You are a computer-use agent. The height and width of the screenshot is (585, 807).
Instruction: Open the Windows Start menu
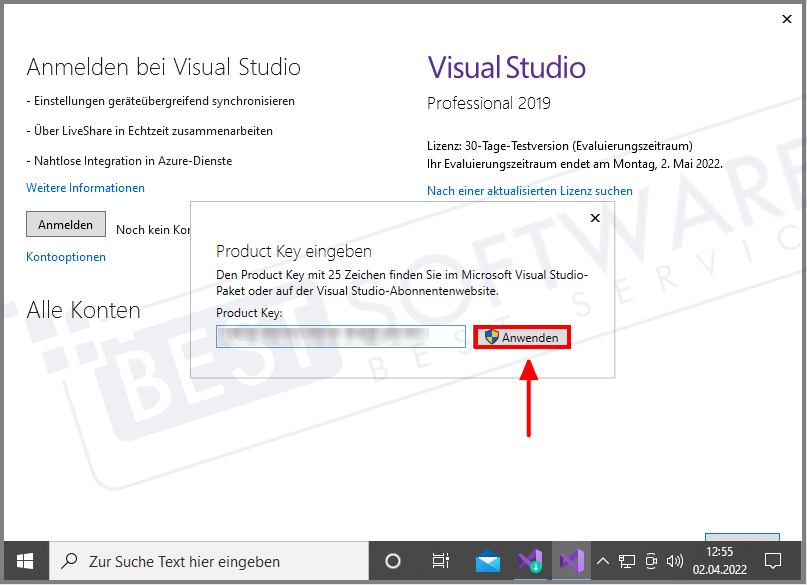pyautogui.click(x=24, y=561)
